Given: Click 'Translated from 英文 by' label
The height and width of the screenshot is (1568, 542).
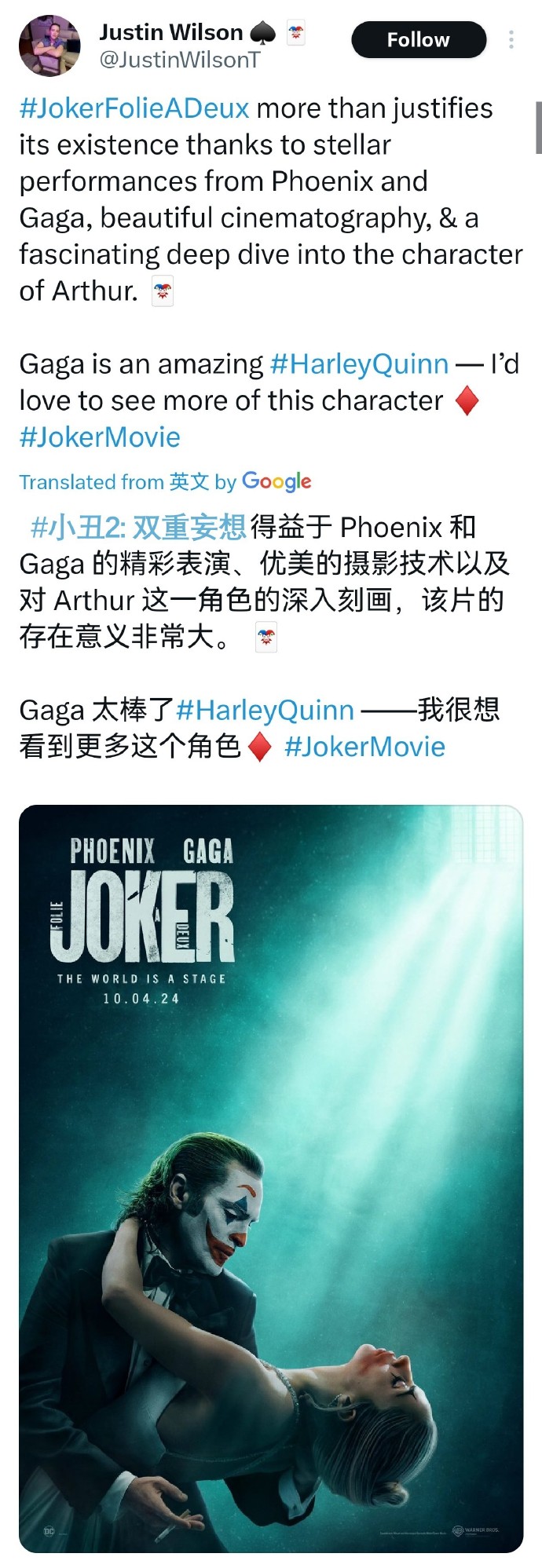Looking at the screenshot, I should [x=127, y=482].
